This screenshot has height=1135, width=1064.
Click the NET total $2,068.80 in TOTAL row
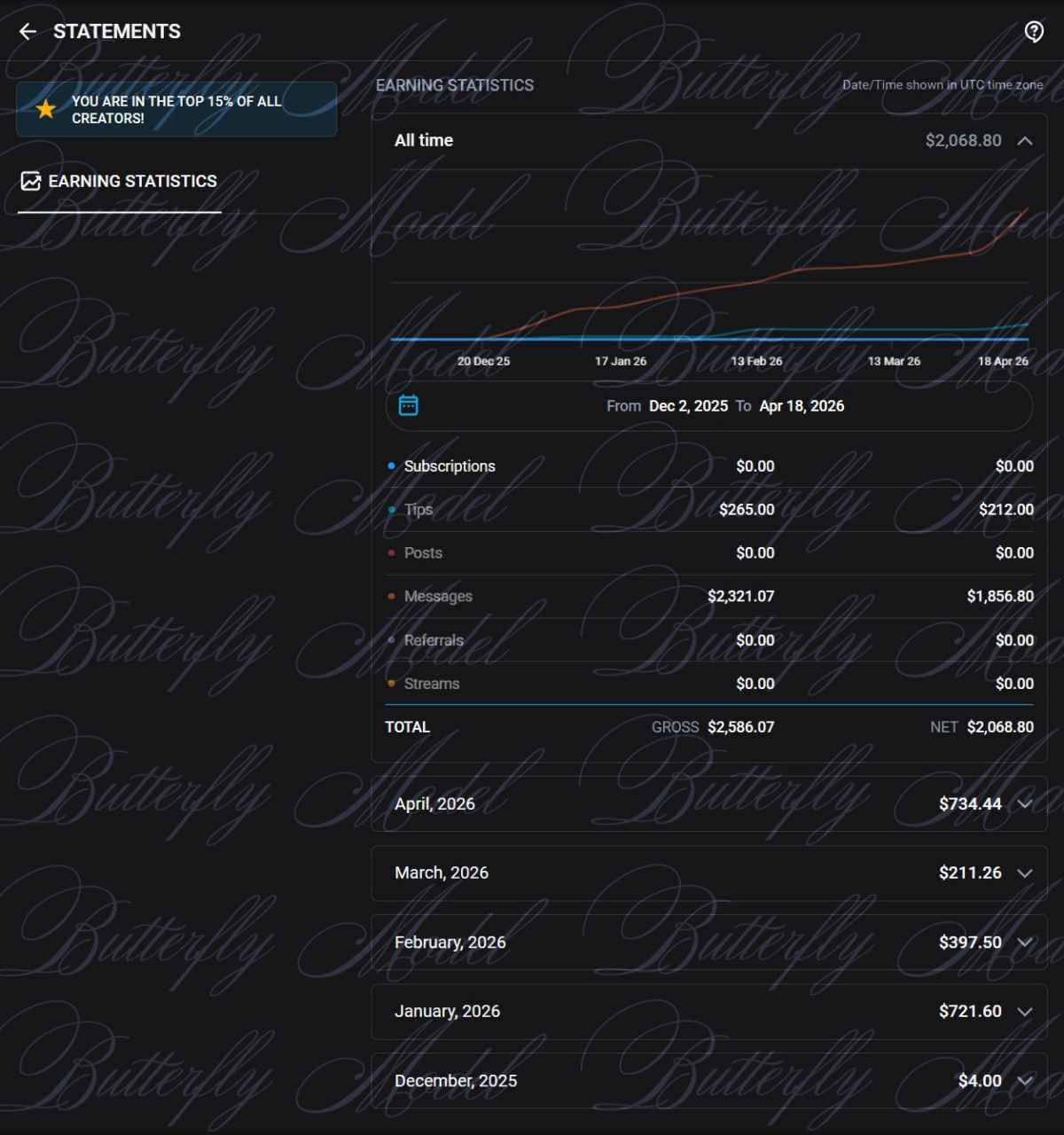(1000, 726)
